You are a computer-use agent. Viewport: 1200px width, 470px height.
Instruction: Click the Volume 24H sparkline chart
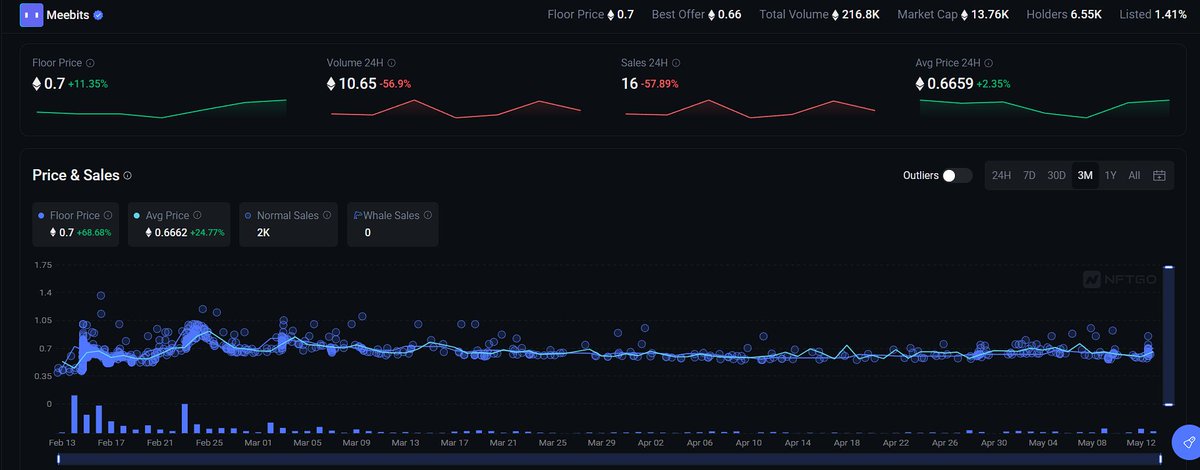(x=455, y=108)
